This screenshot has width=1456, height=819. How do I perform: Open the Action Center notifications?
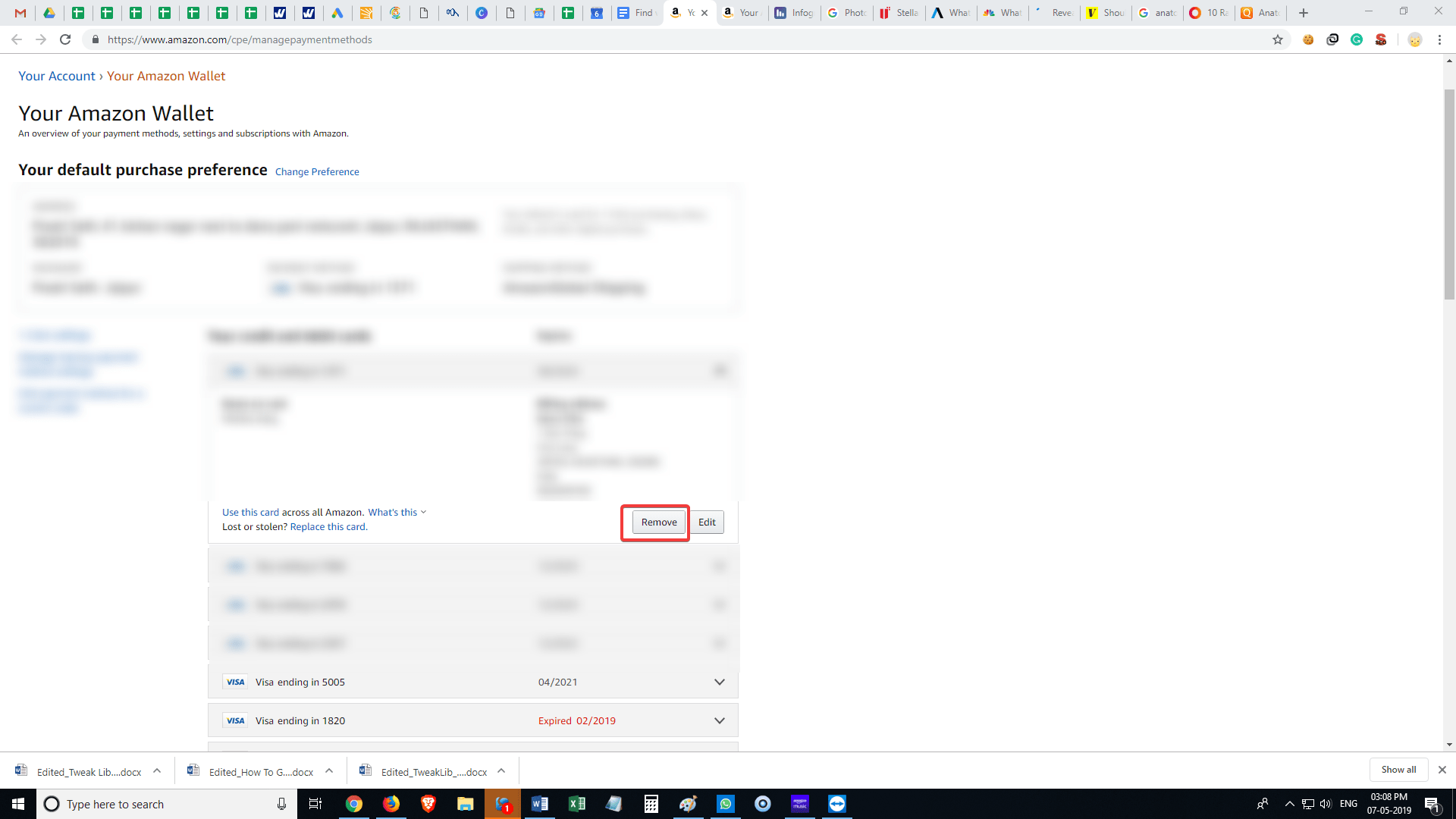(1432, 804)
